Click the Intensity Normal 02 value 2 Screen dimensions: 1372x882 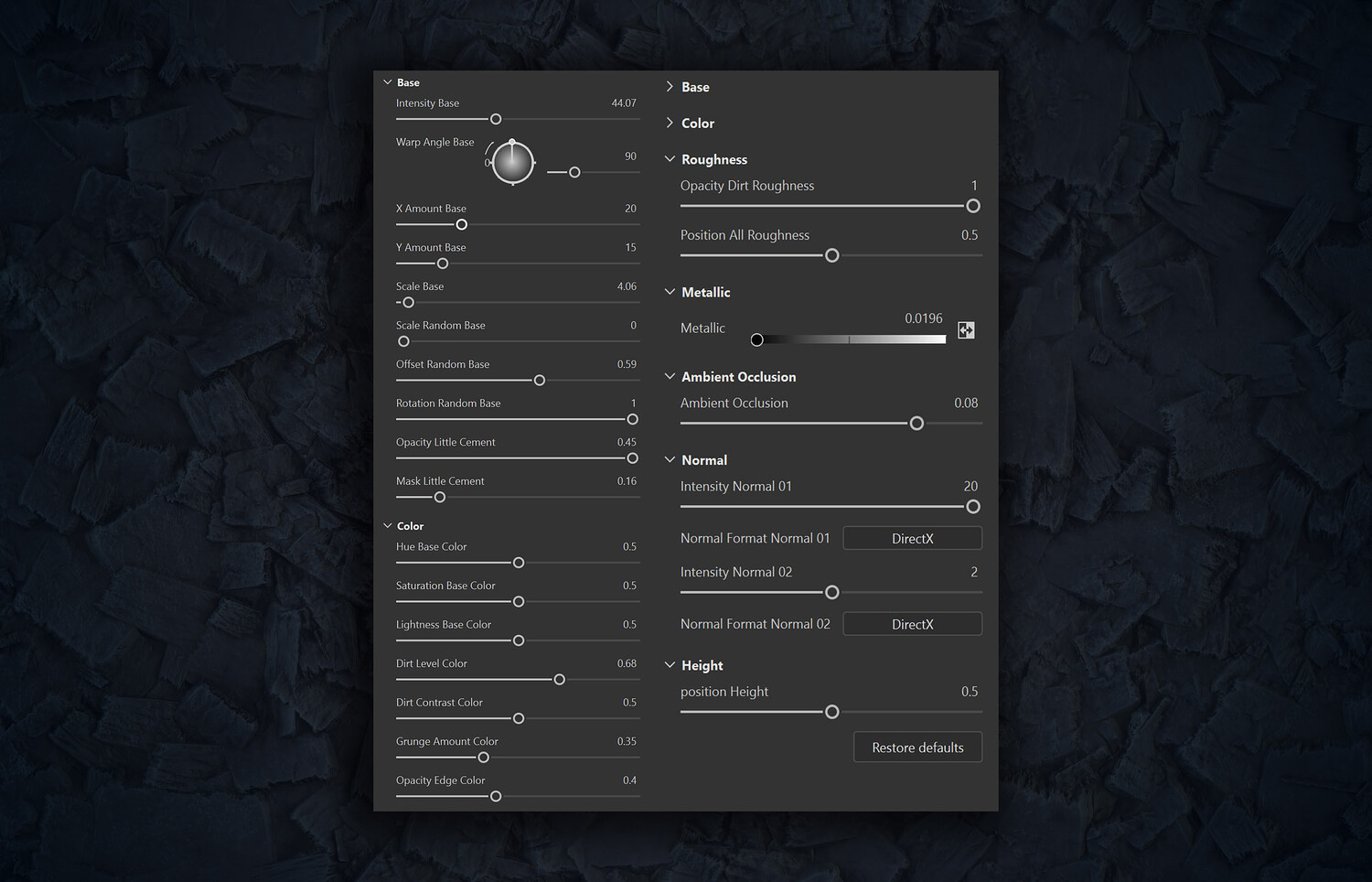pos(974,572)
